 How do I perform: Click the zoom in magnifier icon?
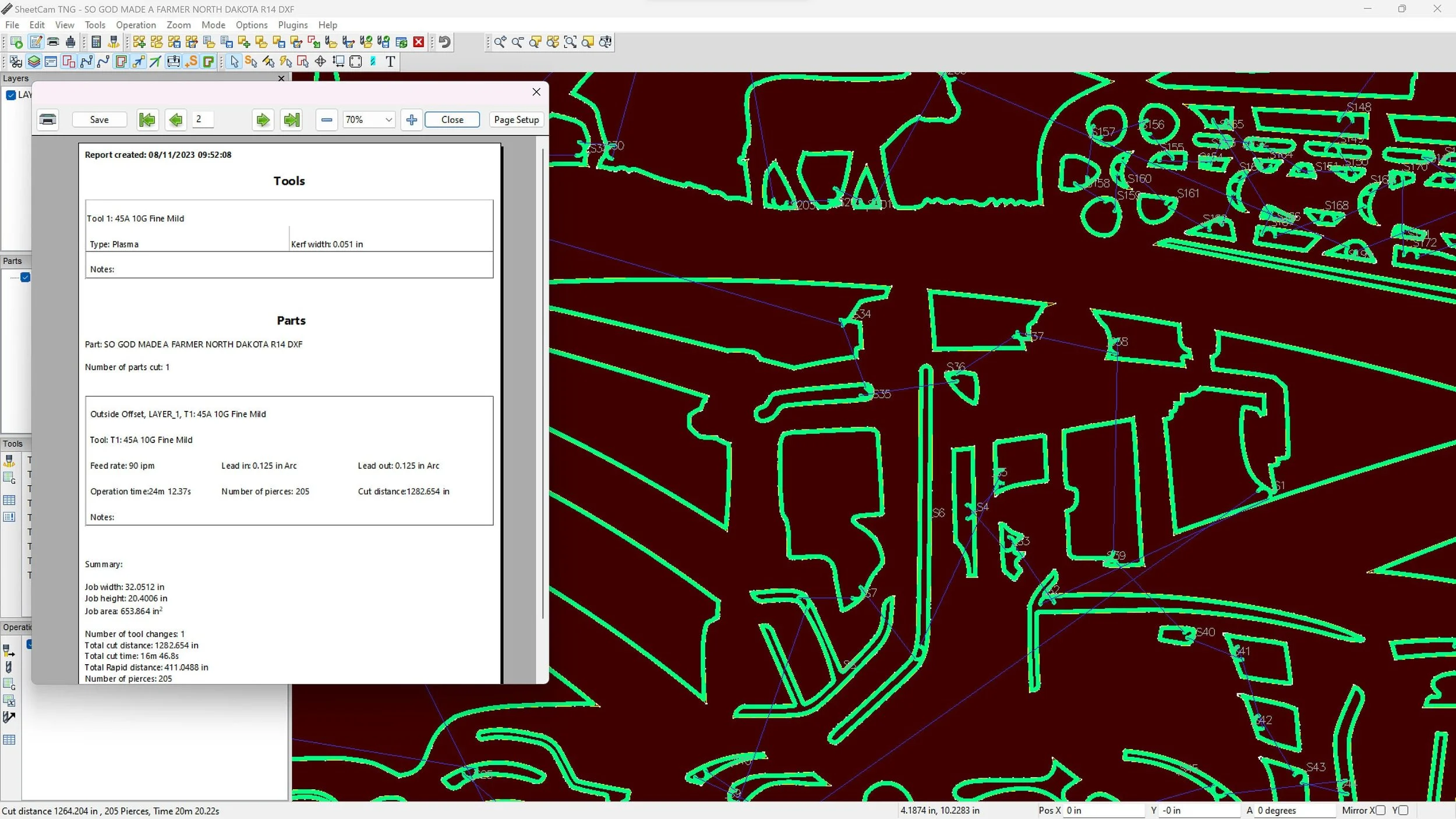(500, 42)
